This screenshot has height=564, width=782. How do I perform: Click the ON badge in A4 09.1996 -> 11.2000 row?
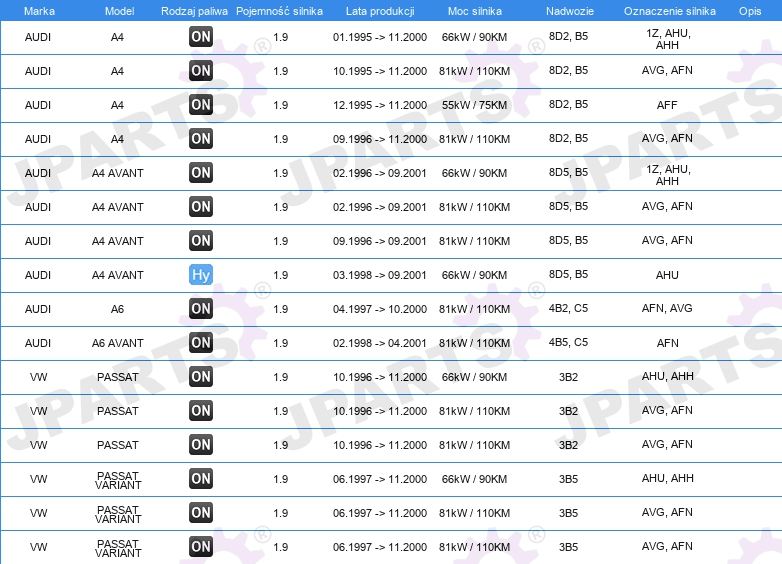pyautogui.click(x=200, y=139)
